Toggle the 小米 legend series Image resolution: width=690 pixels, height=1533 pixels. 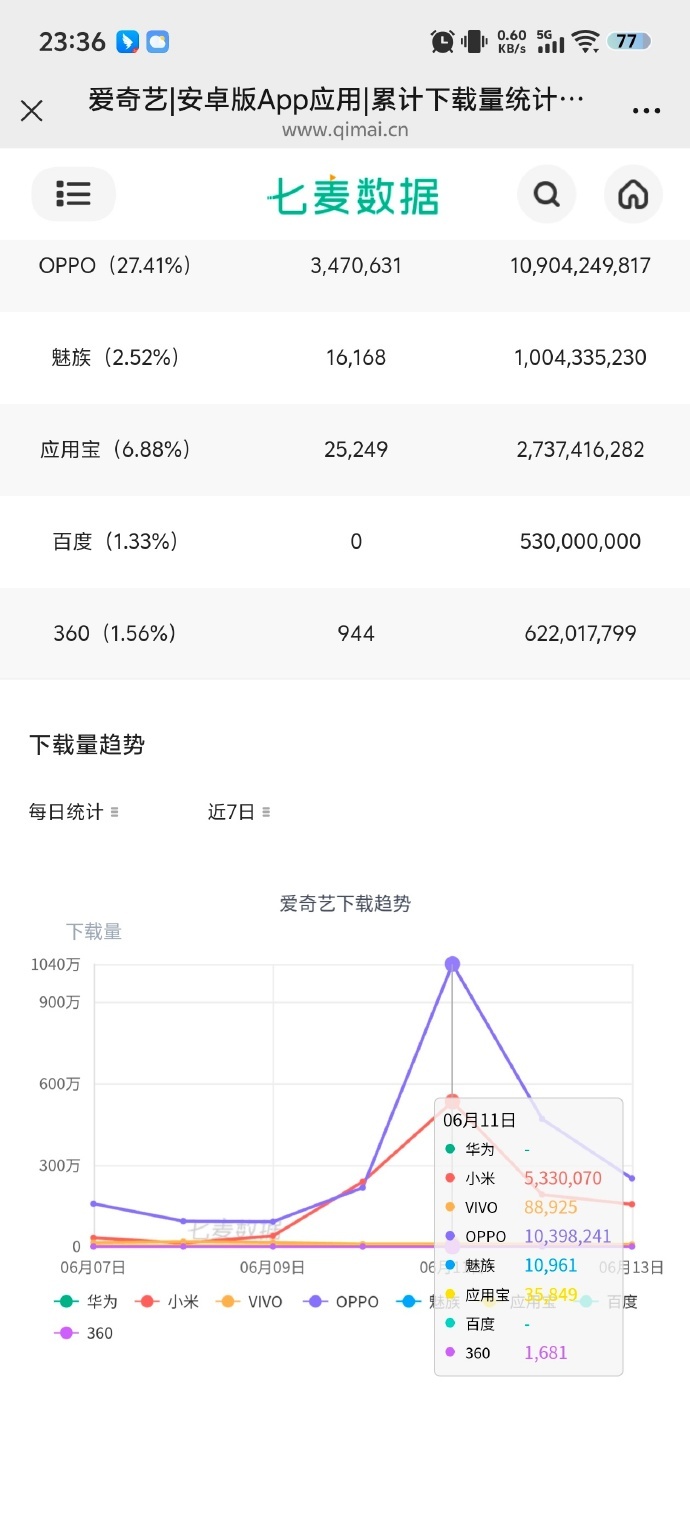(x=167, y=1301)
